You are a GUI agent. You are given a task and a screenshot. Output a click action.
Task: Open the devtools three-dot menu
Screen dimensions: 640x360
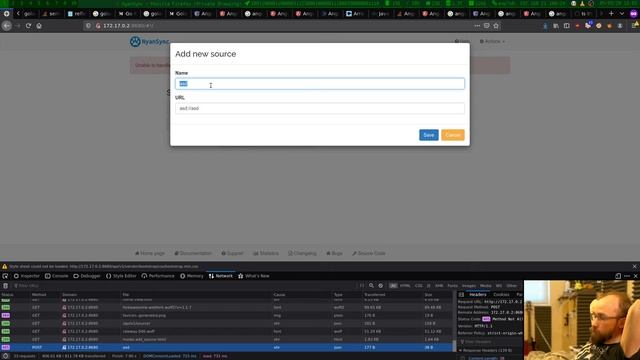(x=627, y=276)
